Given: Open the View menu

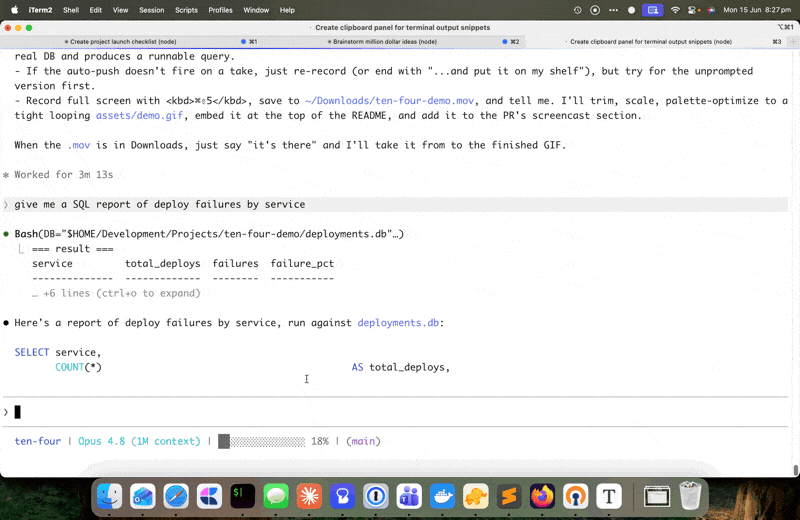Looking at the screenshot, I should point(120,10).
